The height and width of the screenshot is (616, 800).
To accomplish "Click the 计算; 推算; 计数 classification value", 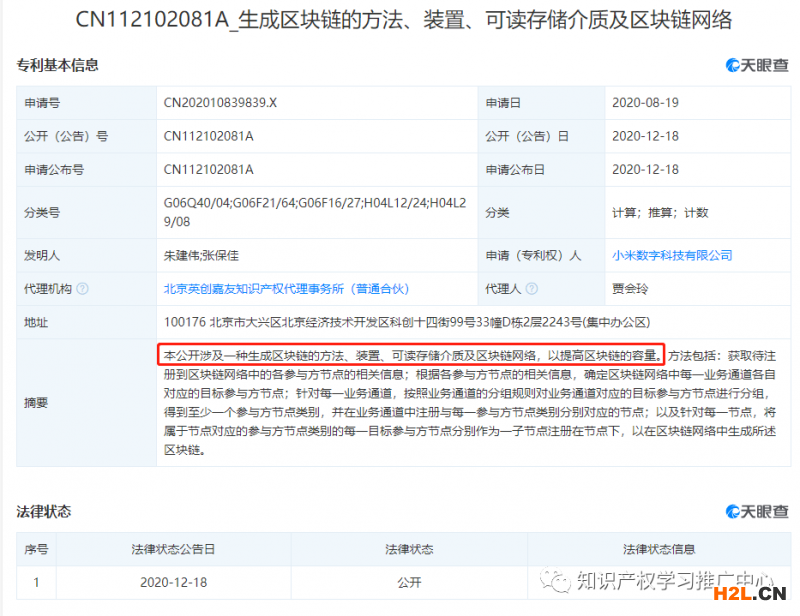I will pos(660,212).
